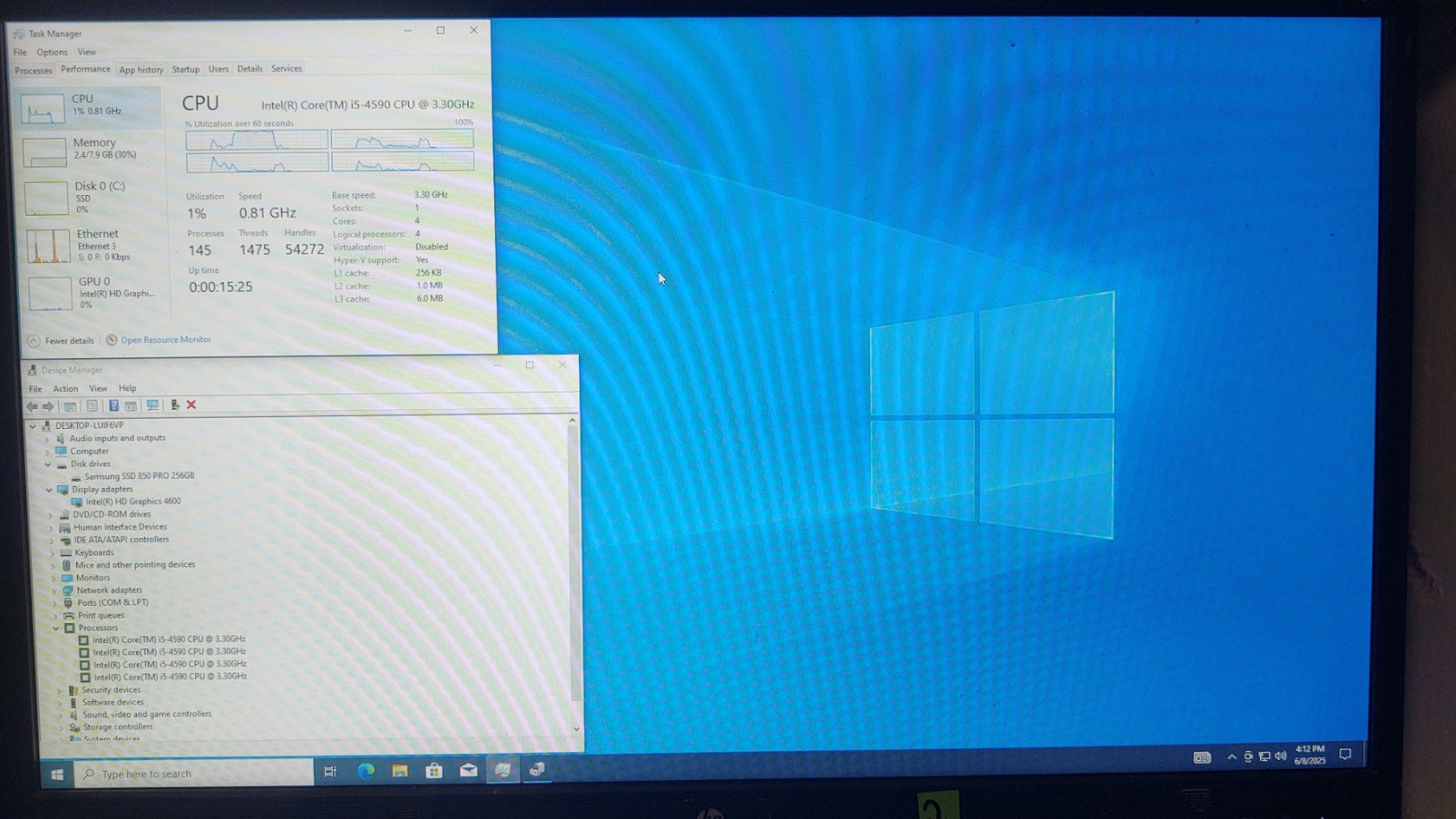Open Task View from the taskbar
Screen dimensions: 1456x819
coord(330,771)
